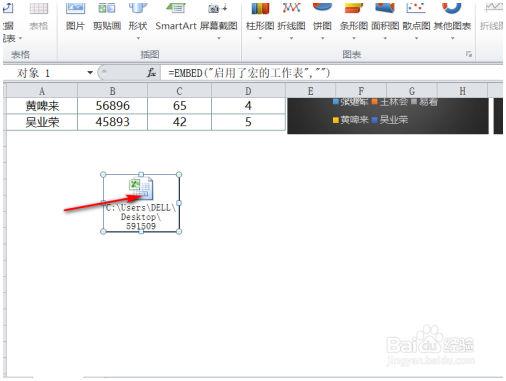
Task: Select cell containing 56896
Action: click(112, 106)
